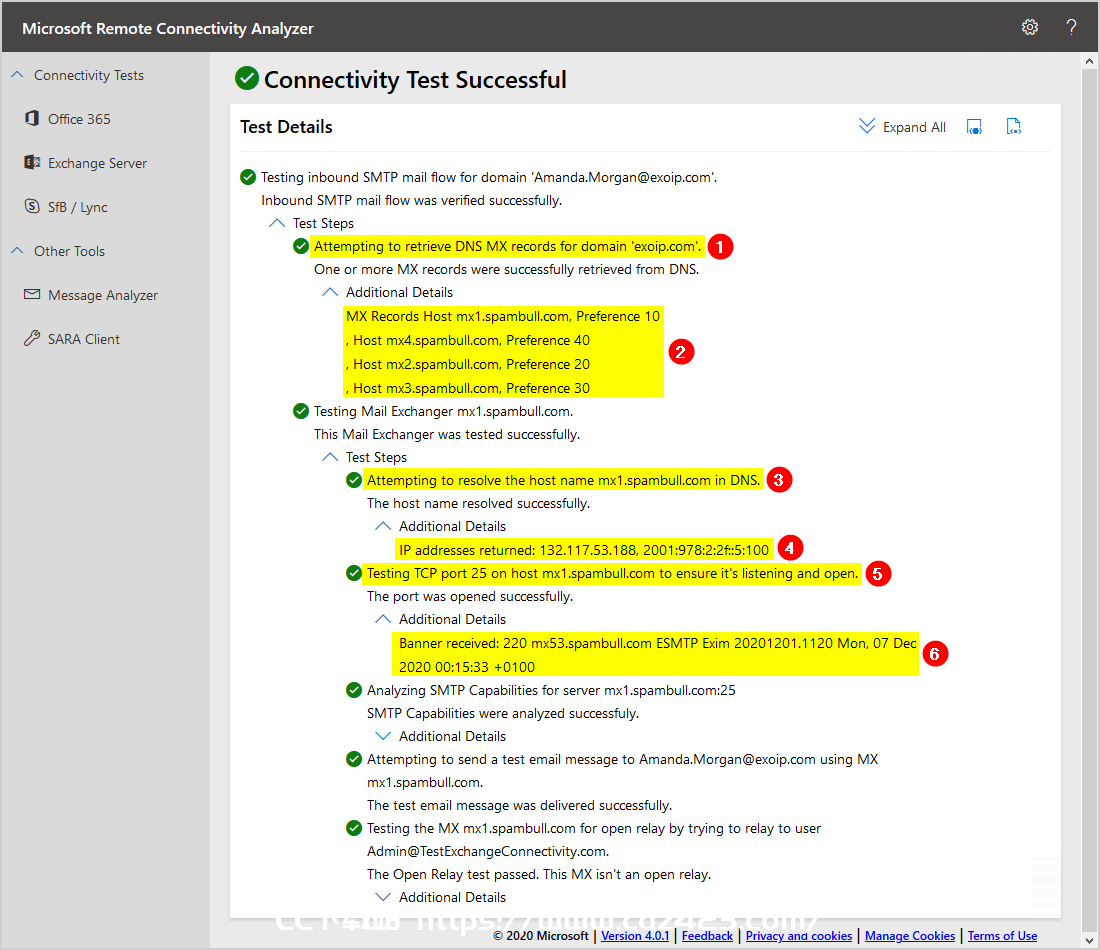Click the save as XML report icon
Screen dimensions: 1100x950
974,127
